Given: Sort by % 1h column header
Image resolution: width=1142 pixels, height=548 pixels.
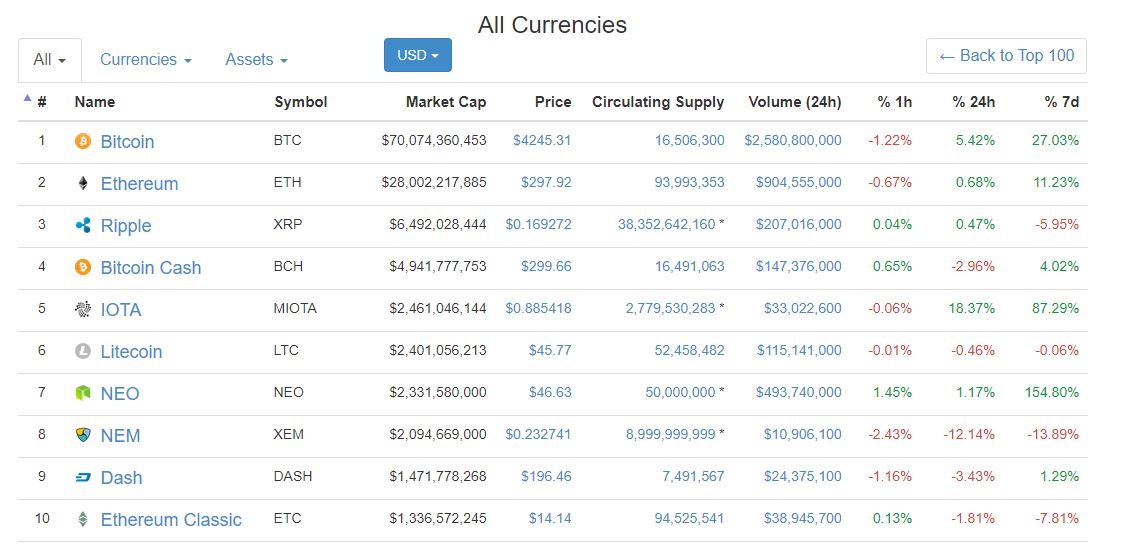Looking at the screenshot, I should click(x=894, y=102).
